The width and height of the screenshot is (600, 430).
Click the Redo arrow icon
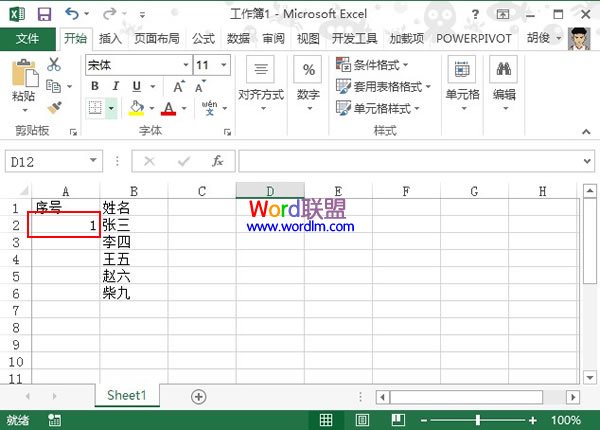click(109, 14)
